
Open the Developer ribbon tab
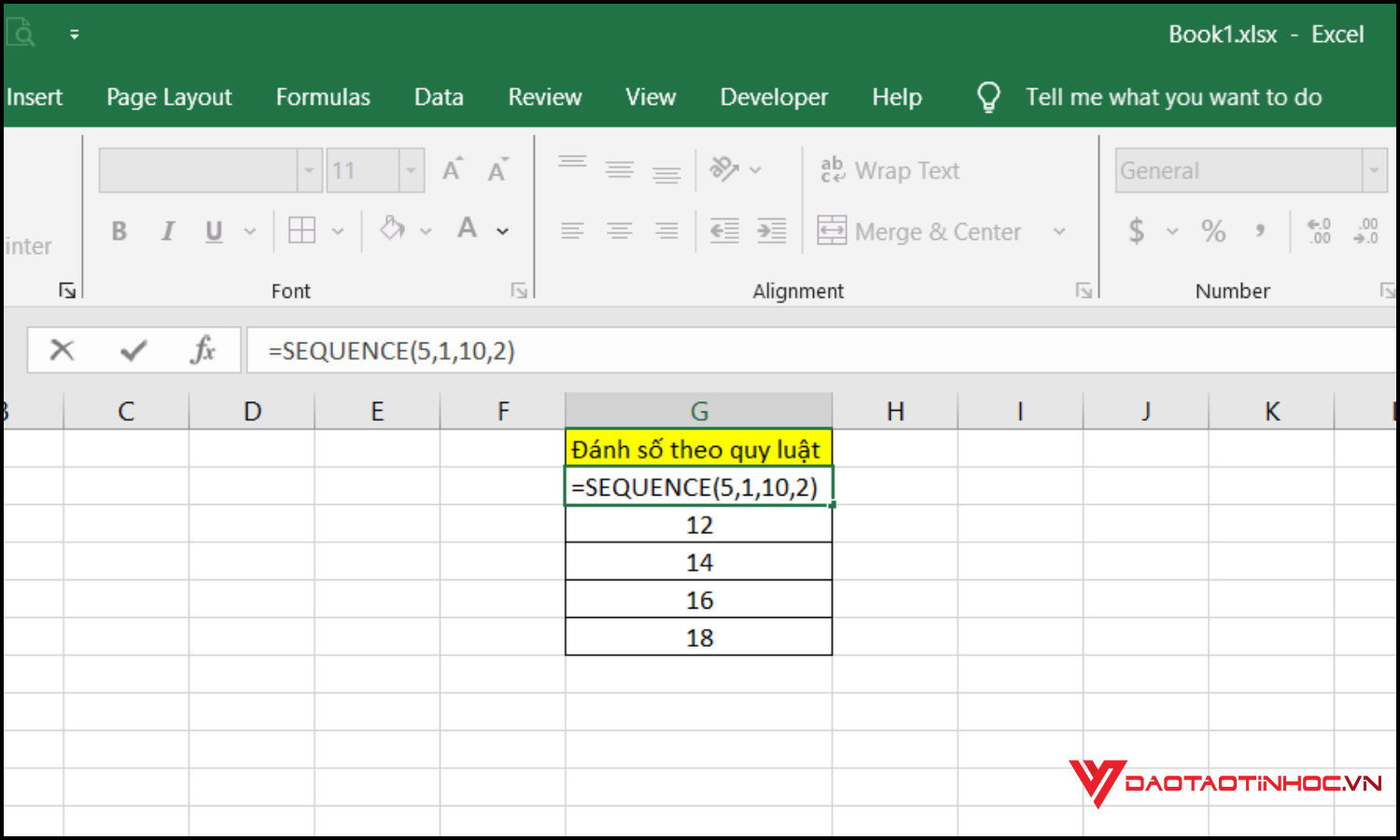pos(774,96)
